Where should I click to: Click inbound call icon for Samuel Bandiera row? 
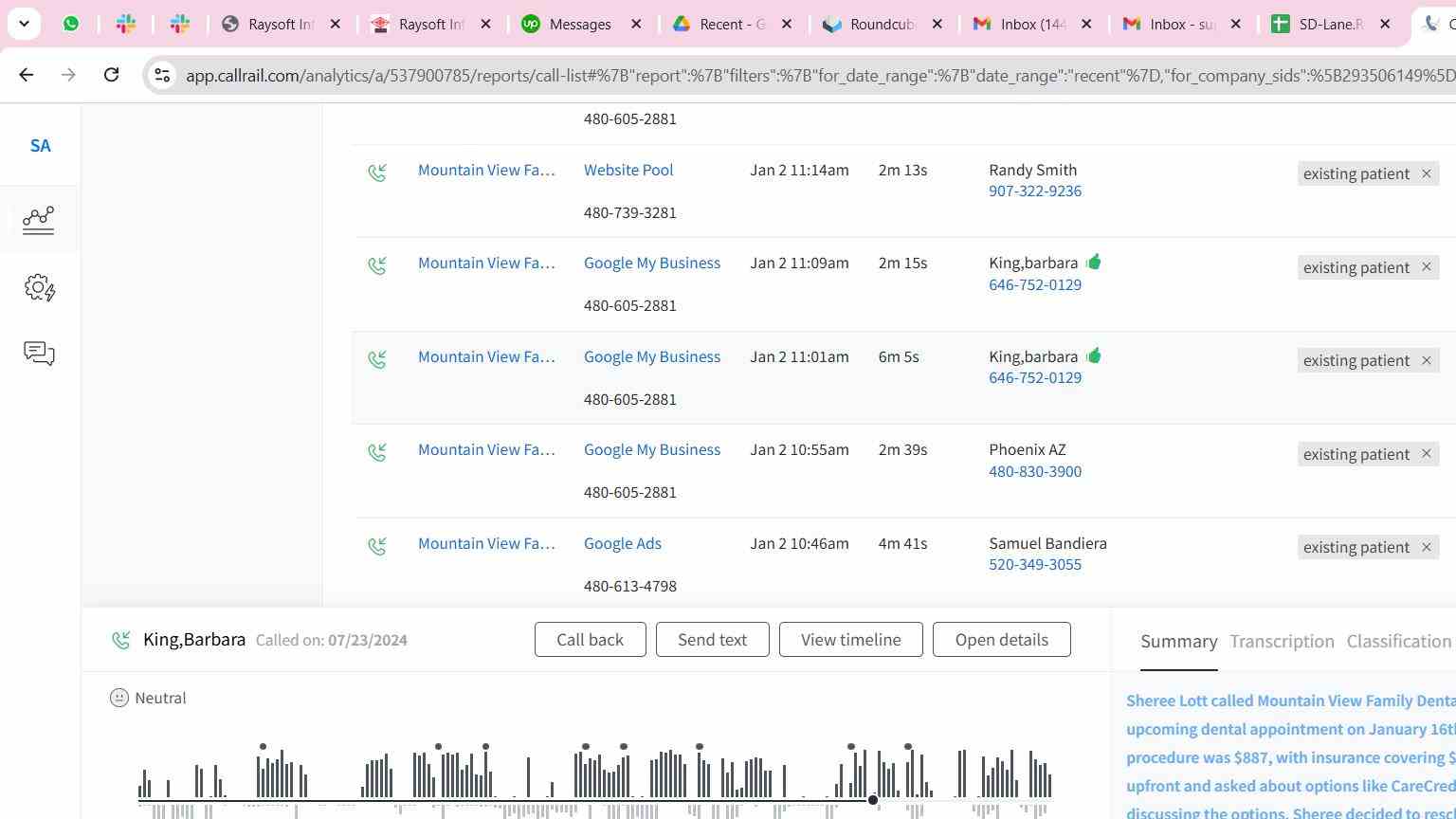377,546
